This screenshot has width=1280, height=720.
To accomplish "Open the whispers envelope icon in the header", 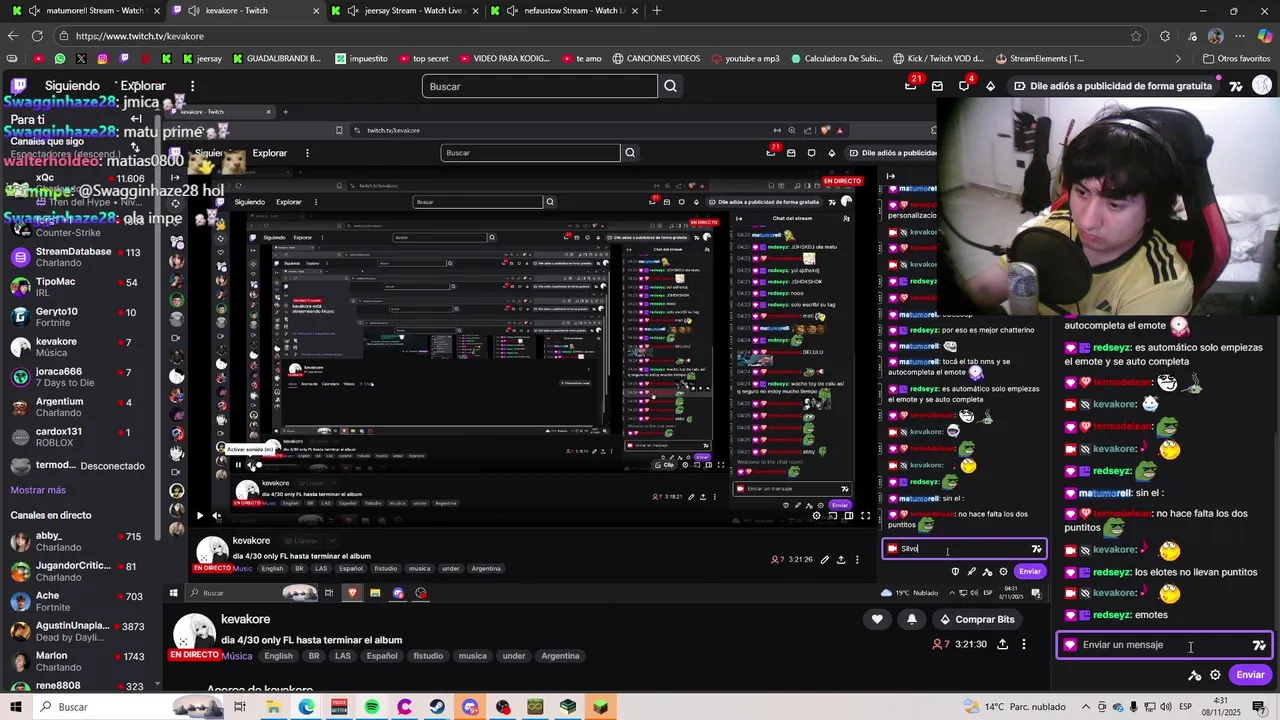I will pyautogui.click(x=937, y=86).
